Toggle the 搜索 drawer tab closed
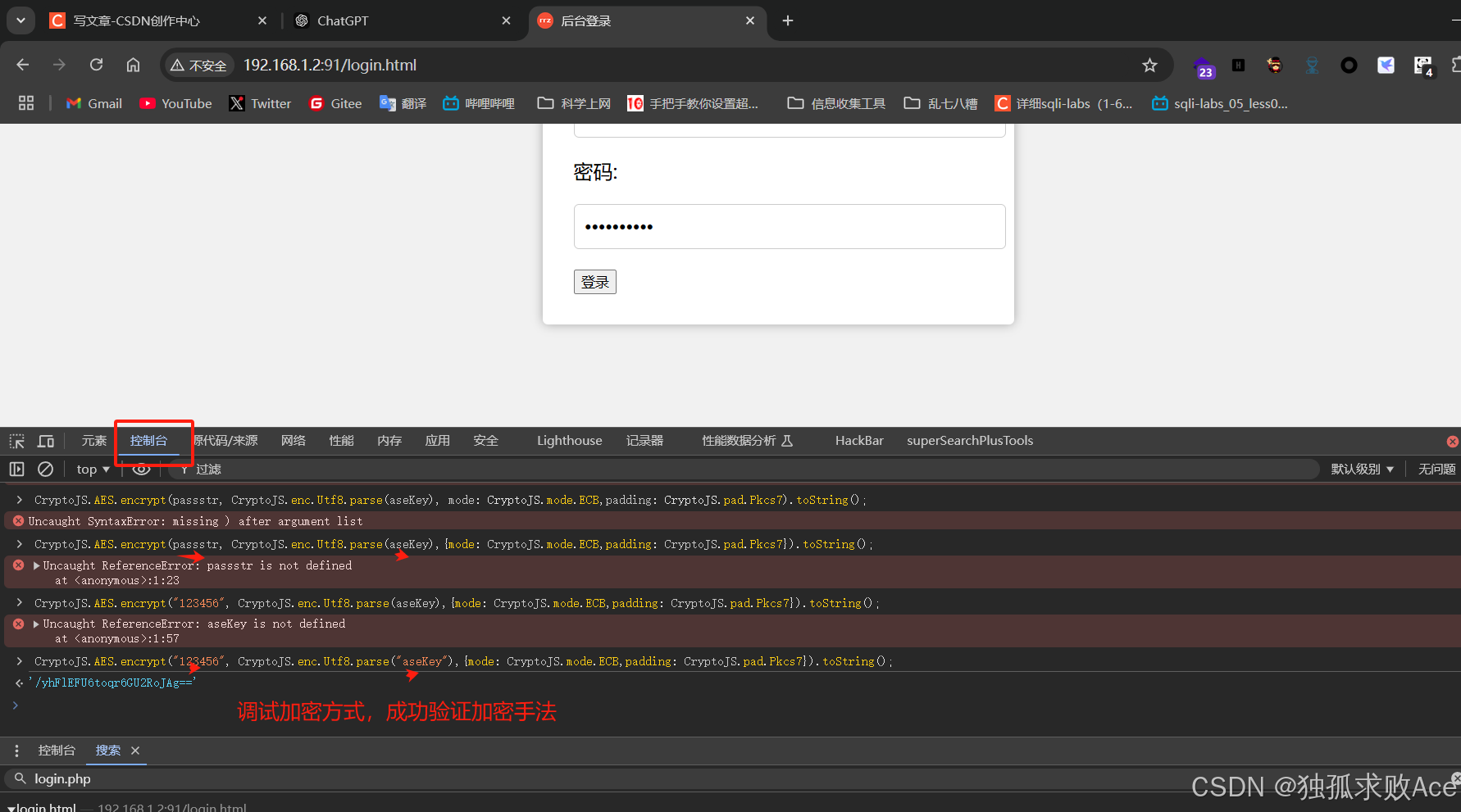The width and height of the screenshot is (1461, 812). 135,751
